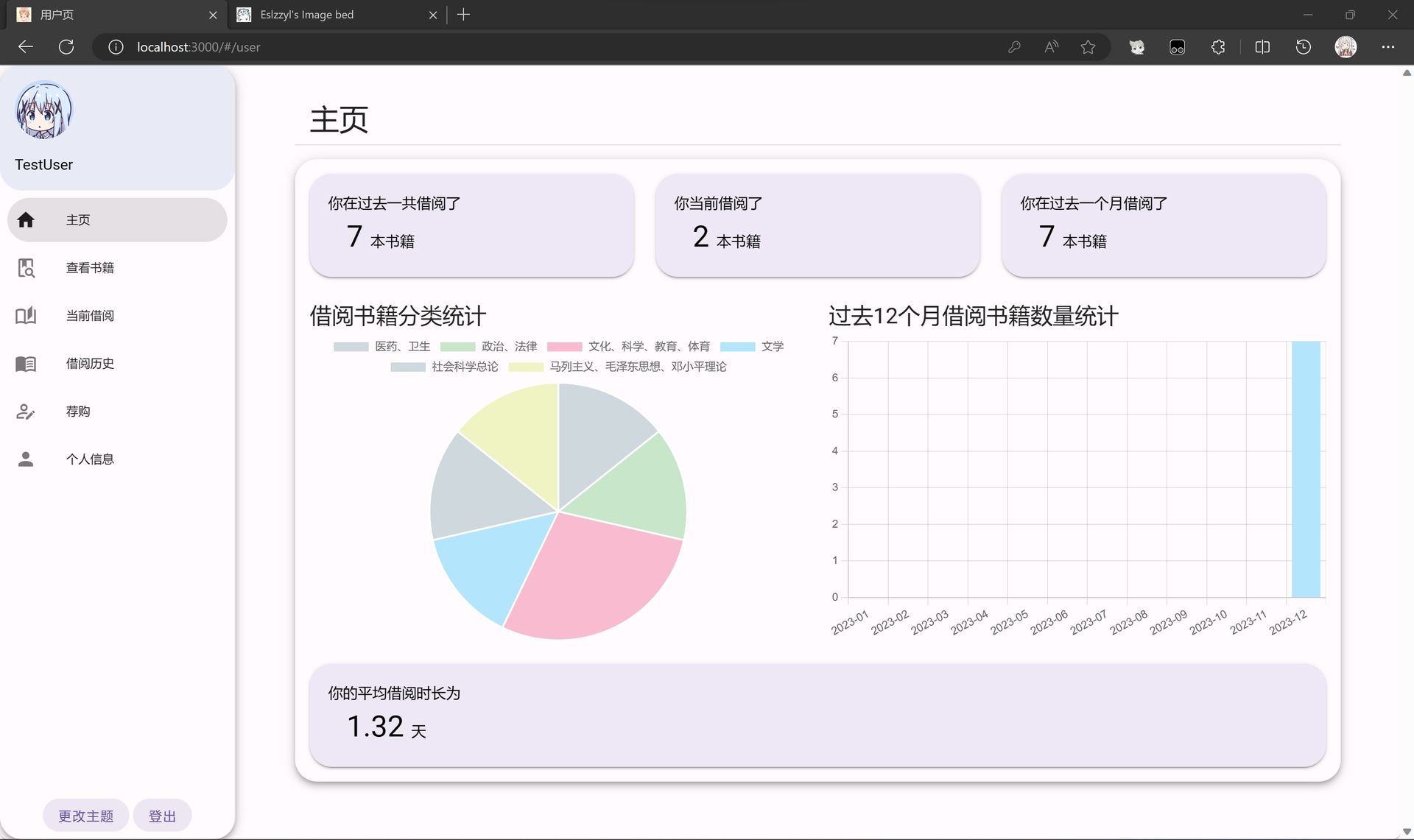Click the site information icon in the address bar
This screenshot has width=1414, height=840.
coord(116,47)
